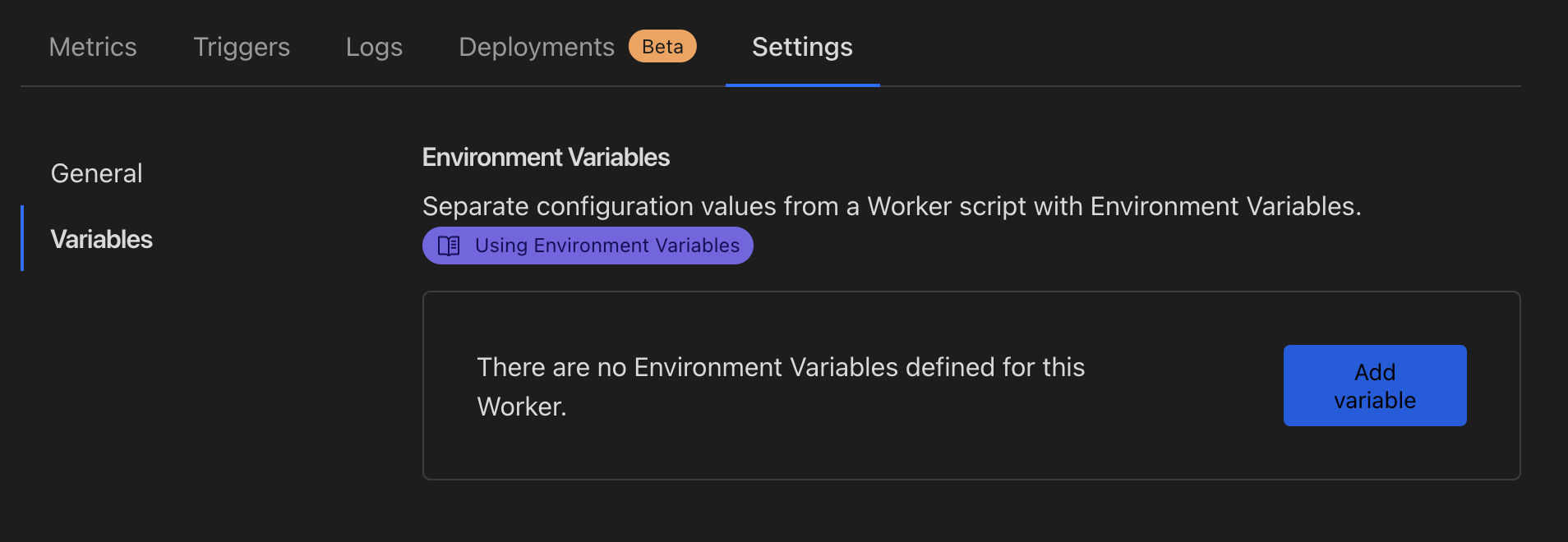Click the orange Beta badge
Screen dimensions: 1568x542
click(662, 47)
